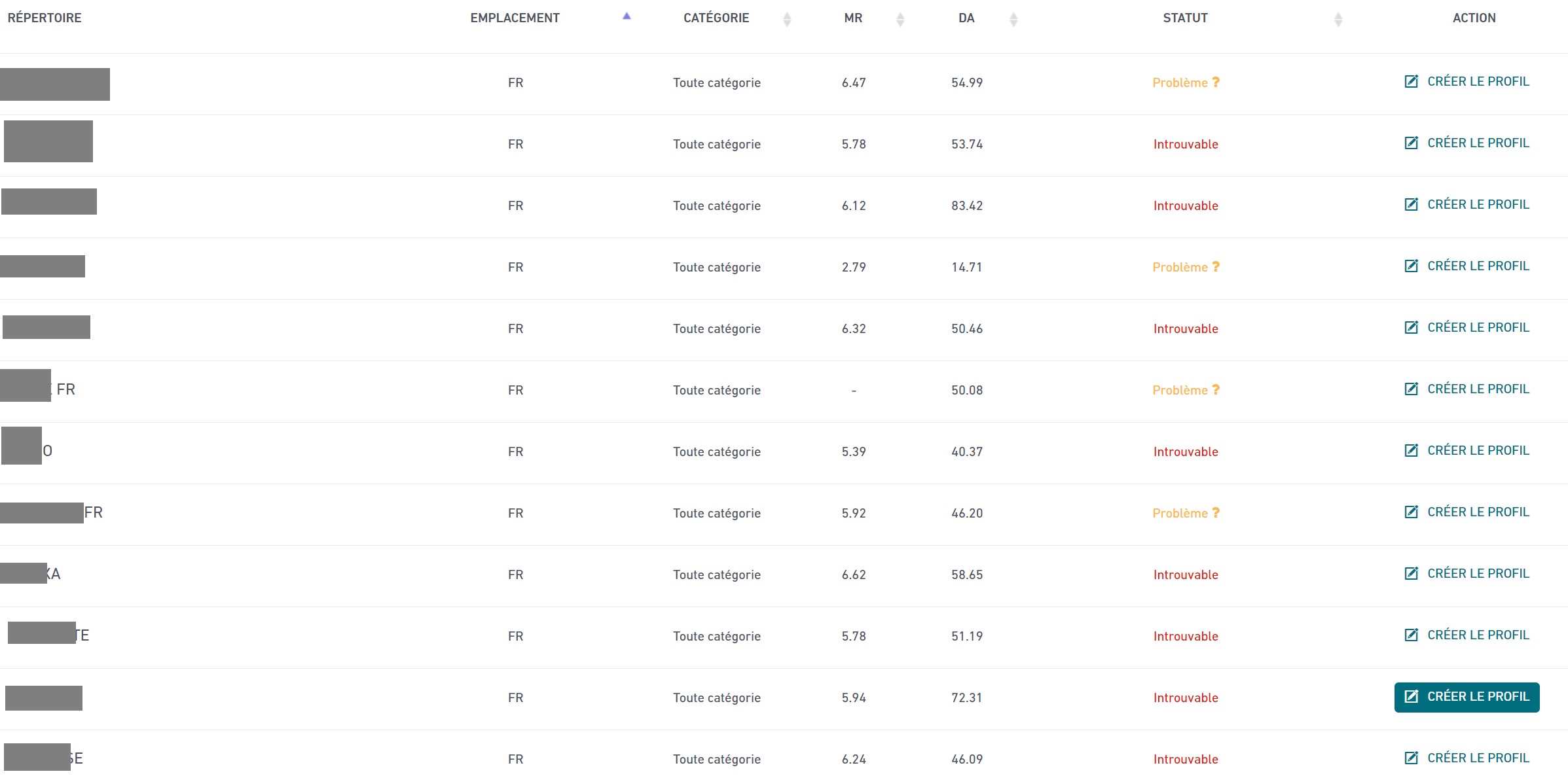Click edit icon in the 83.42 DA row
Image resolution: width=1568 pixels, height=778 pixels.
[1412, 205]
